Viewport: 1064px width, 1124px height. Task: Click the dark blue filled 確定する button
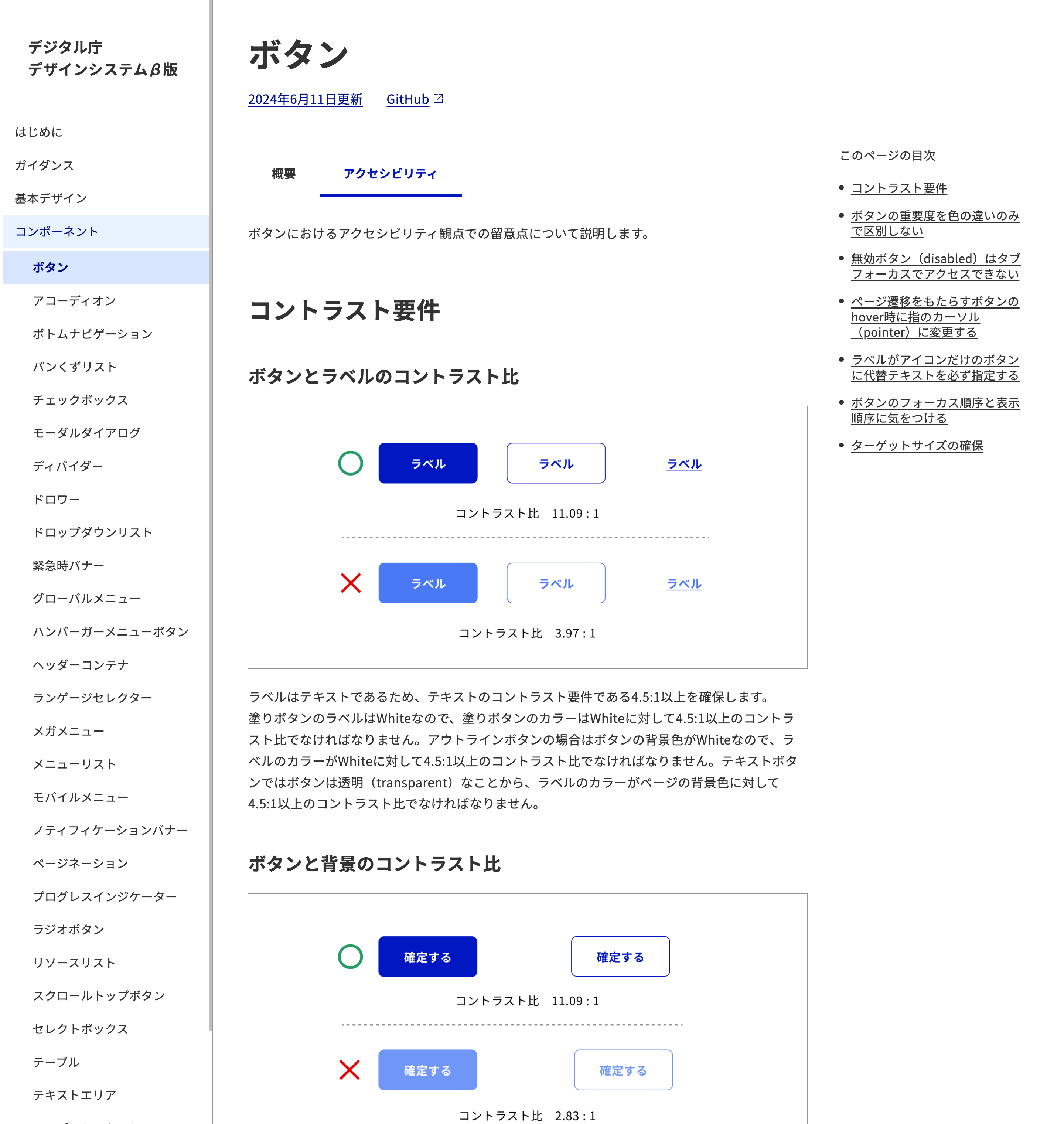(x=428, y=957)
